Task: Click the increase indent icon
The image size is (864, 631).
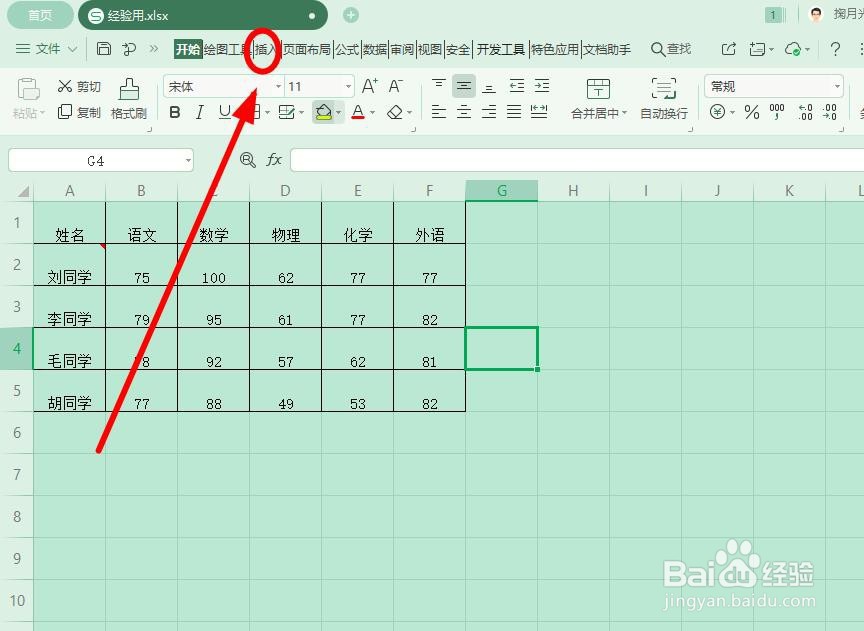Action: pyautogui.click(x=542, y=85)
